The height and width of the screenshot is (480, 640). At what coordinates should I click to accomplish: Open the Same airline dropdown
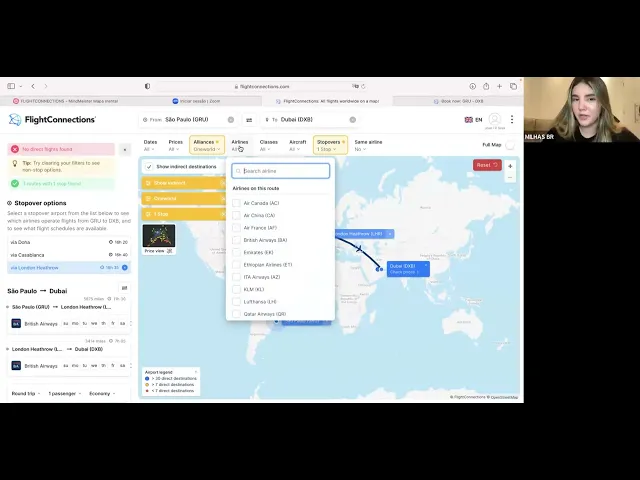[368, 145]
